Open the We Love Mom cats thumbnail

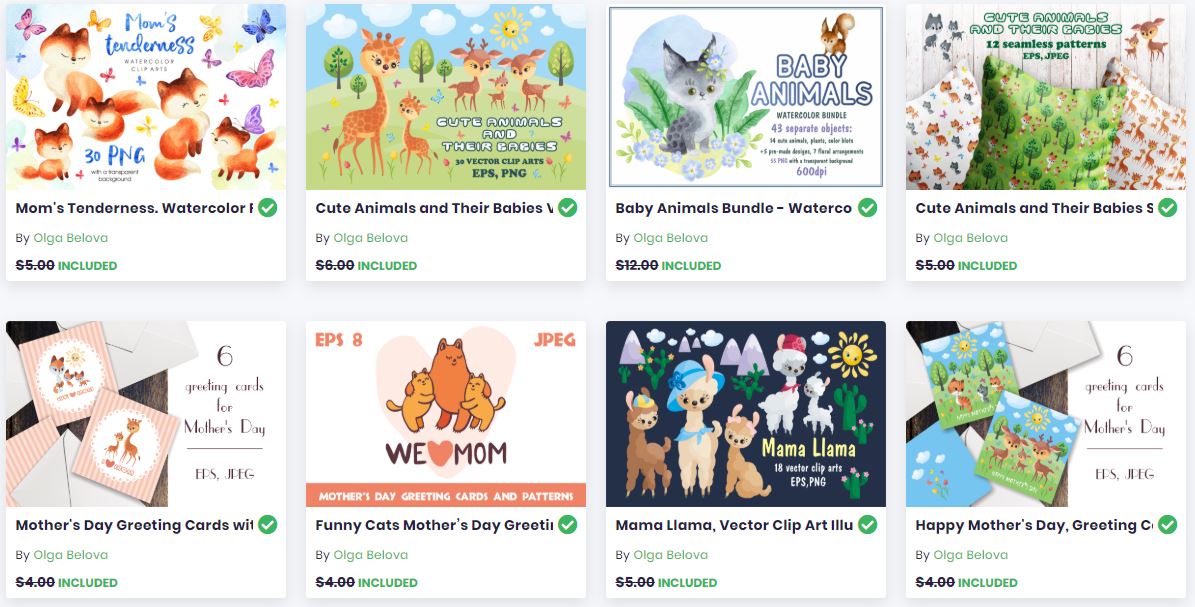click(446, 413)
